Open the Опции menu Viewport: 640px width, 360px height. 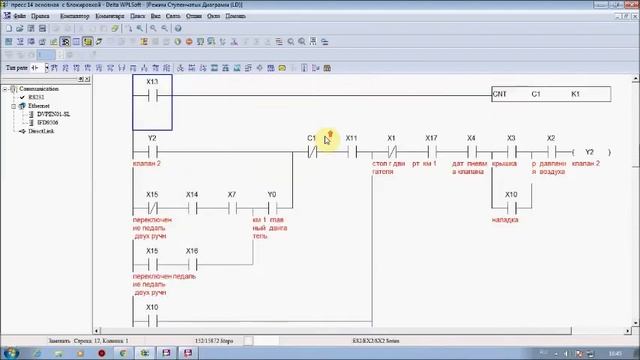coord(193,16)
